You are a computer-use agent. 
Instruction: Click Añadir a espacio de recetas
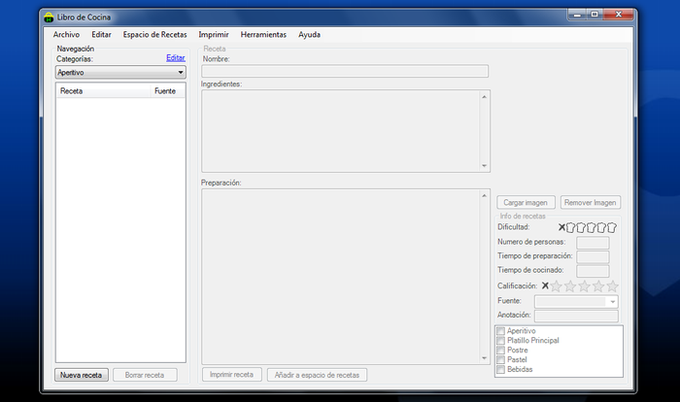pyautogui.click(x=317, y=375)
